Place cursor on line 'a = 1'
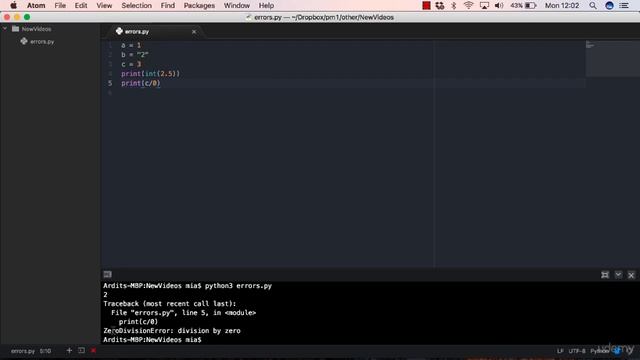This screenshot has width=640, height=360. [131, 45]
